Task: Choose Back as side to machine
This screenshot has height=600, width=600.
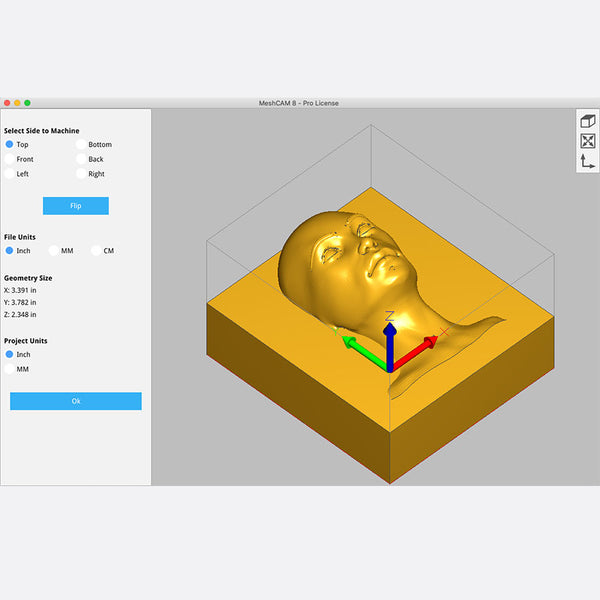Action: 81,159
